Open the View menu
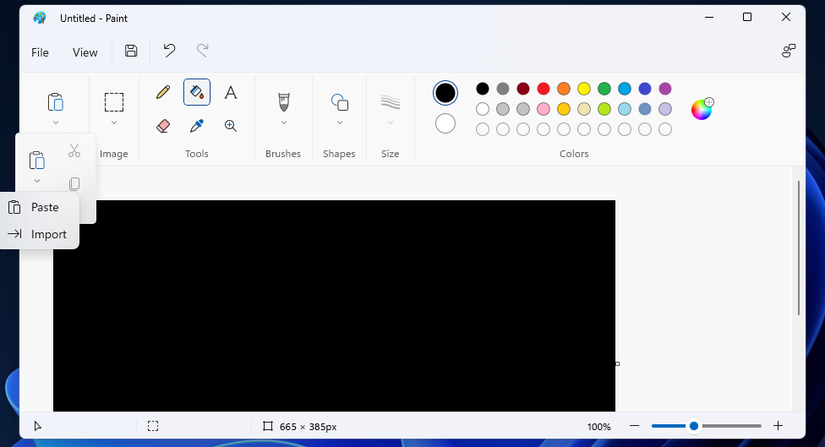 [x=85, y=53]
